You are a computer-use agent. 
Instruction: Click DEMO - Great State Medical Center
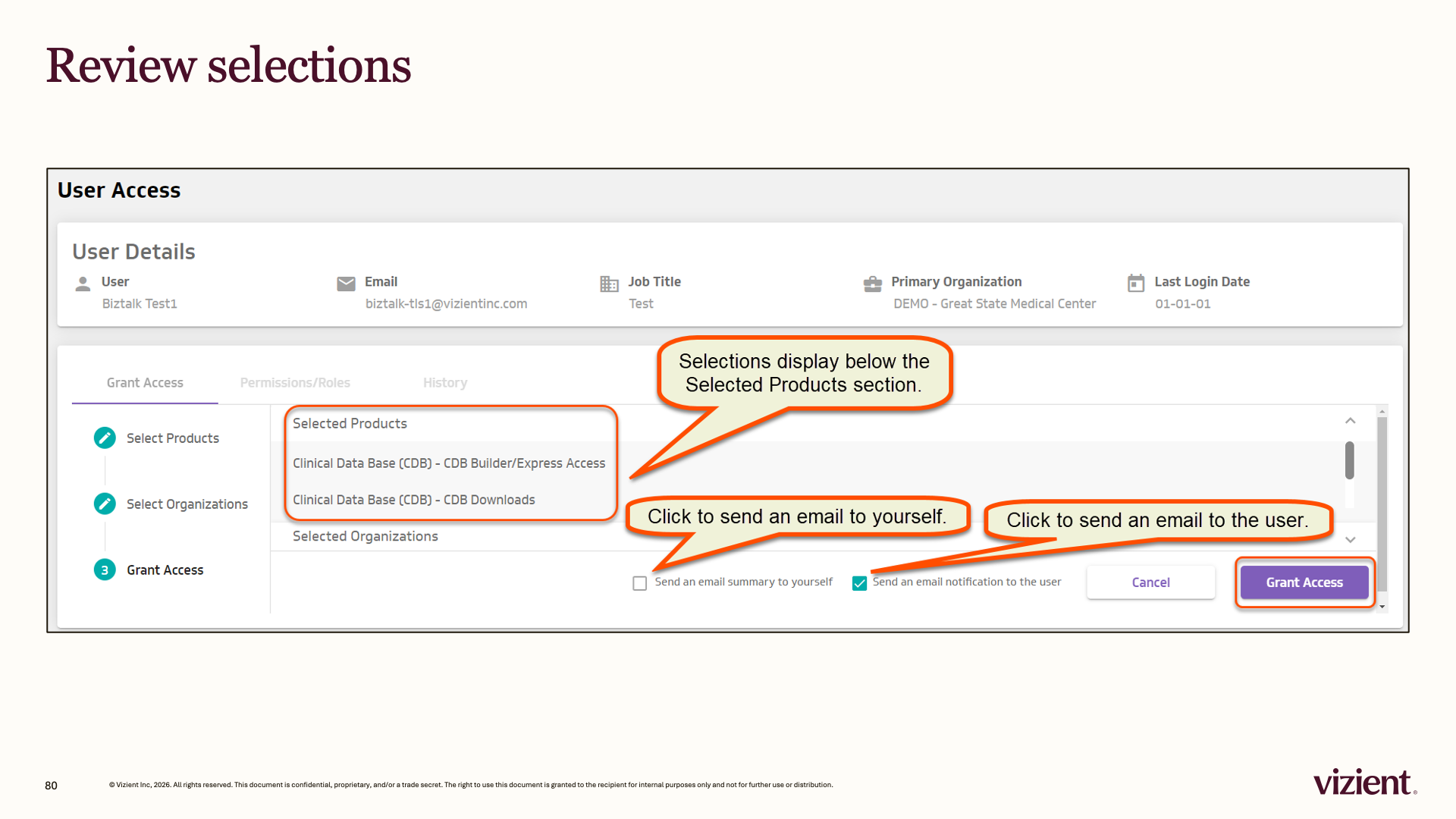(x=994, y=303)
